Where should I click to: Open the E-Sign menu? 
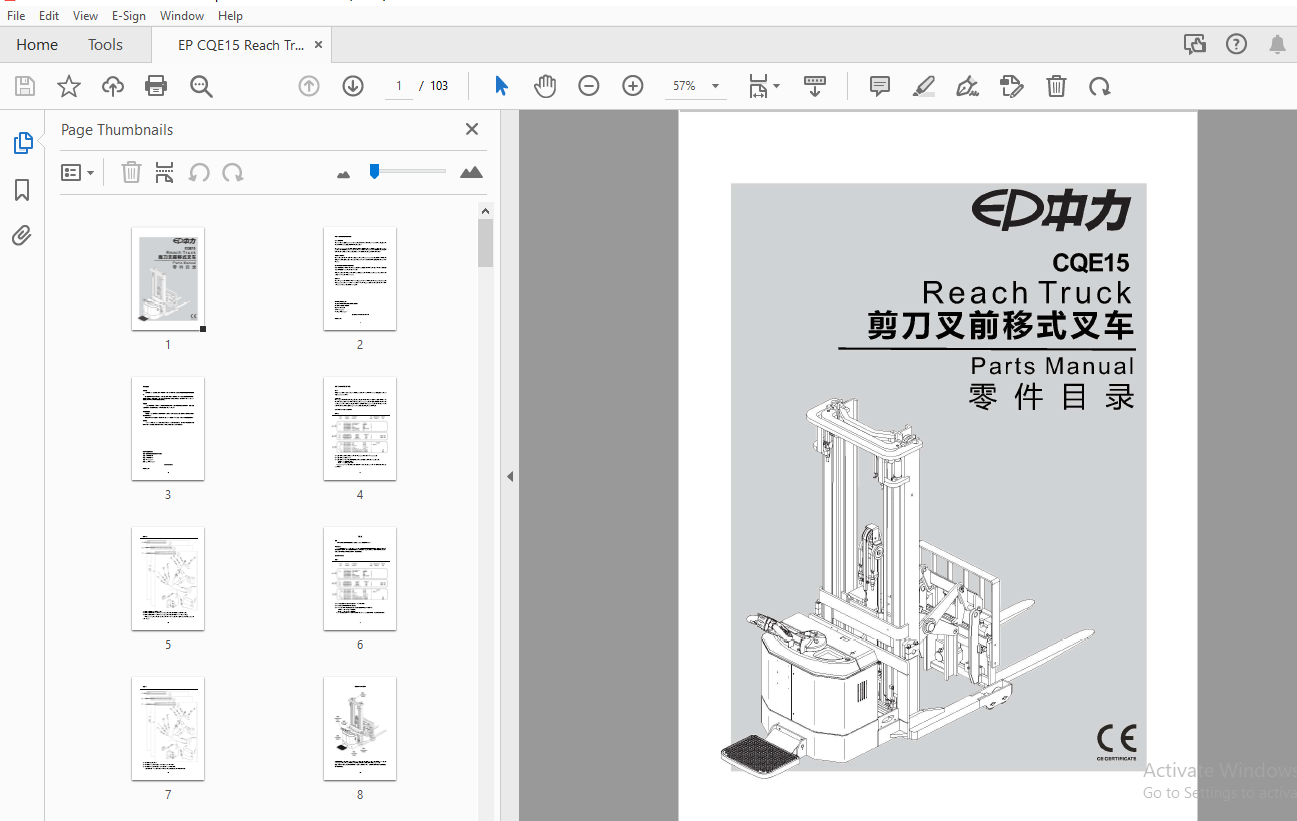point(128,16)
